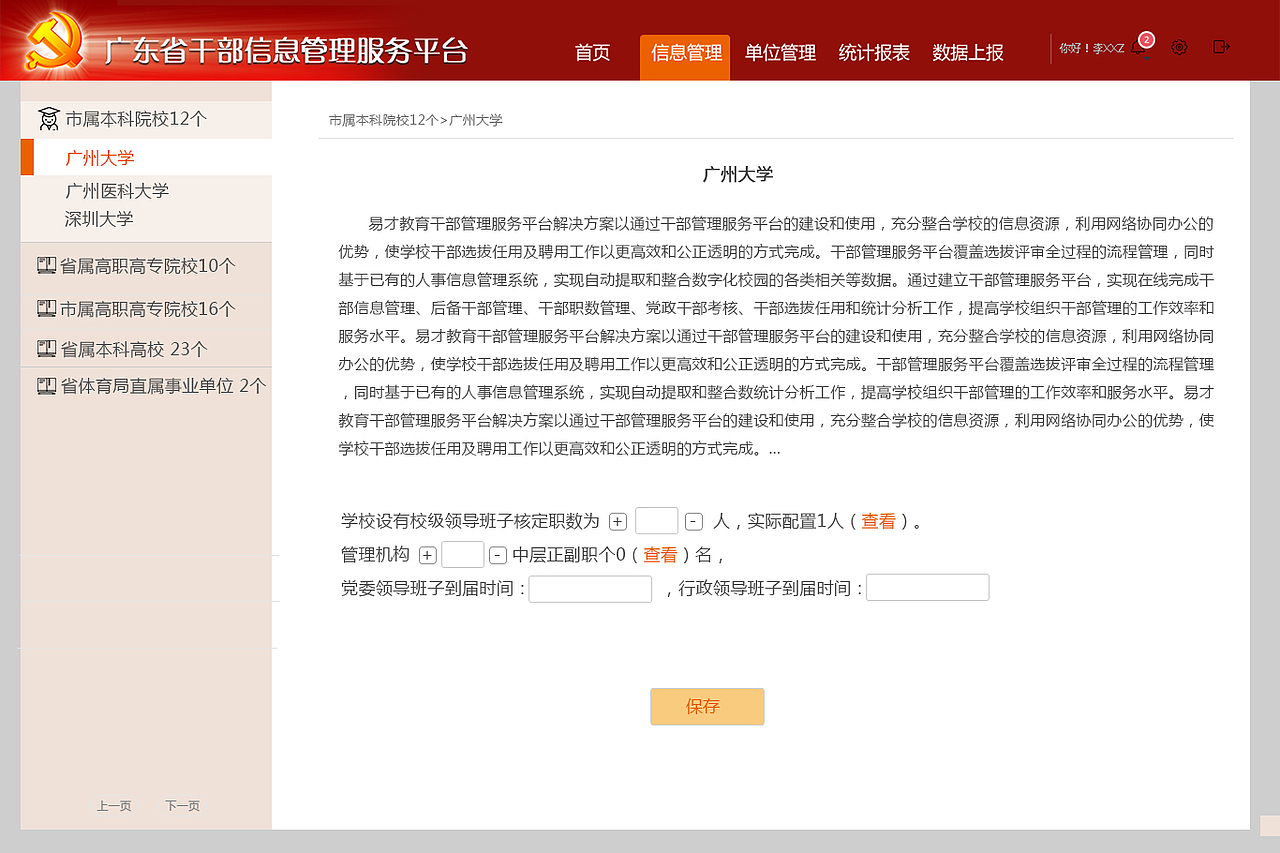1280x853 pixels.
Task: Focus 党委领导班子到届时间 field
Action: click(590, 589)
